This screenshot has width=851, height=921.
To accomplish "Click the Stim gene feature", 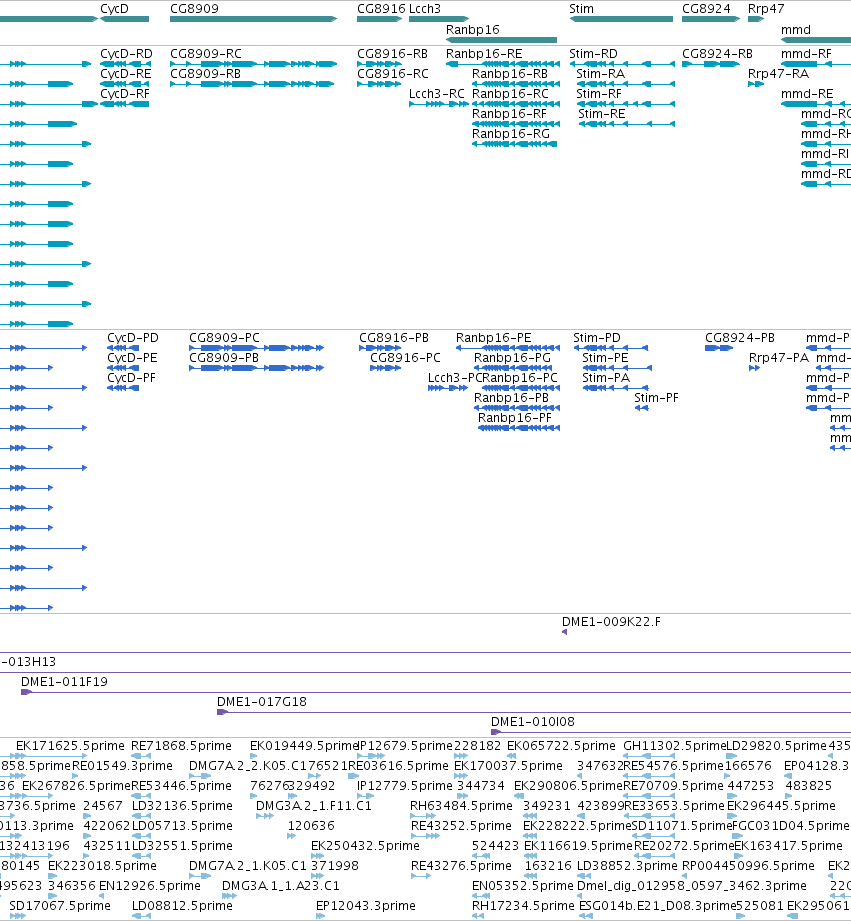I will [x=621, y=19].
